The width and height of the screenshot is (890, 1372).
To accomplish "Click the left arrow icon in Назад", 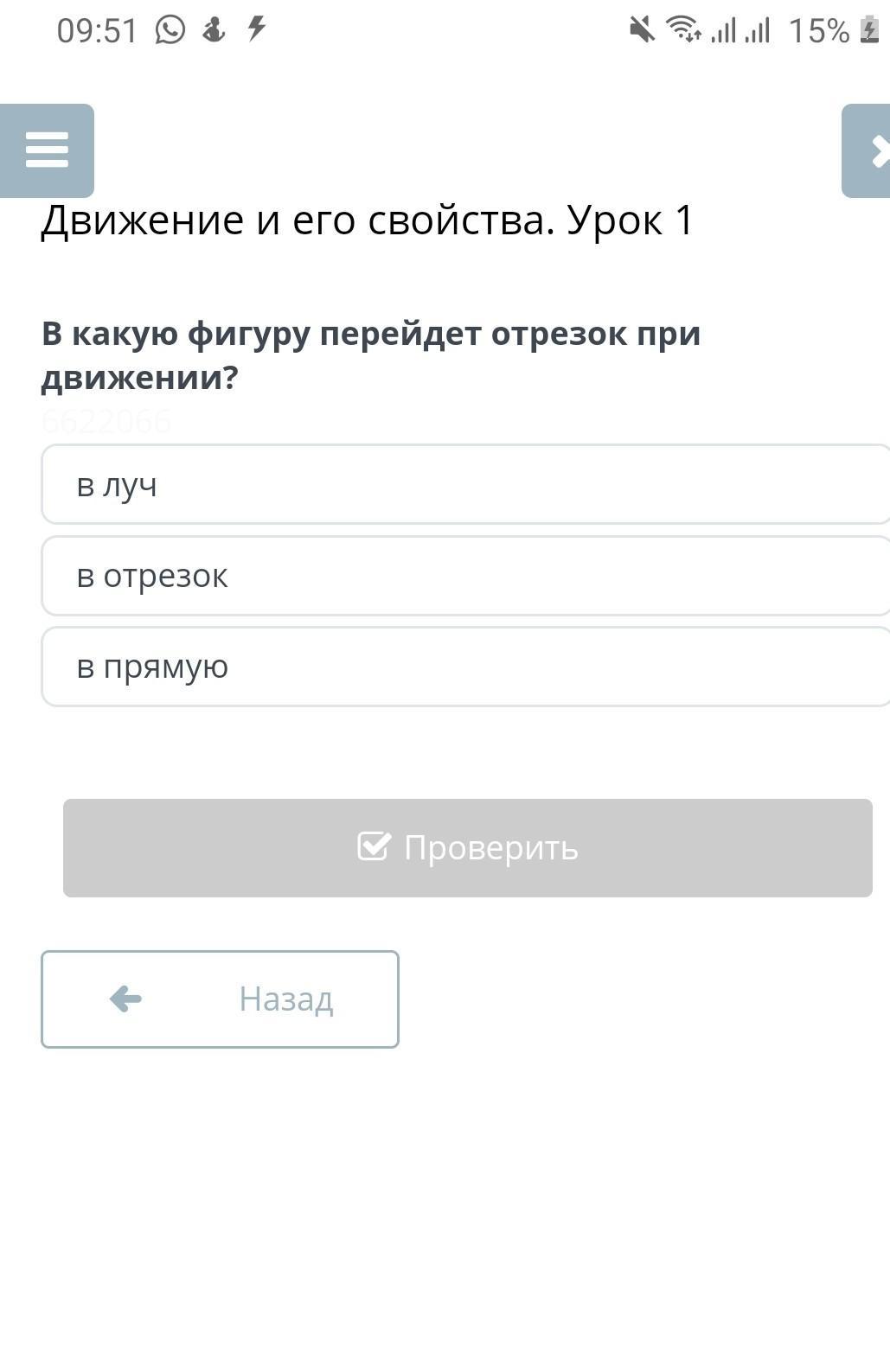I will pyautogui.click(x=125, y=999).
